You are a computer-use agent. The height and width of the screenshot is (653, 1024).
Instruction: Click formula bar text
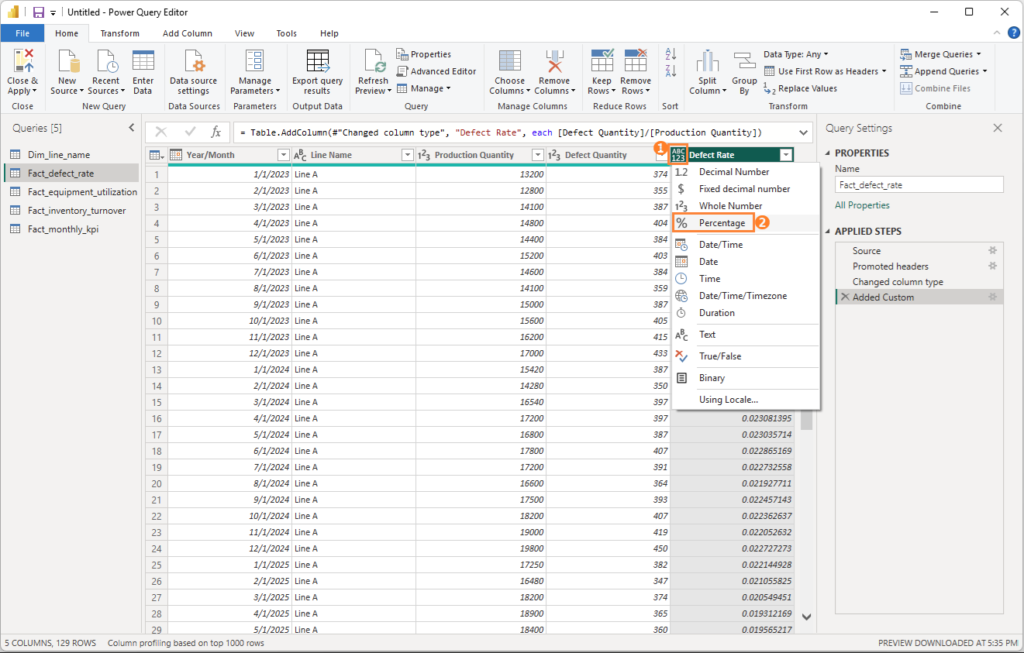click(501, 133)
